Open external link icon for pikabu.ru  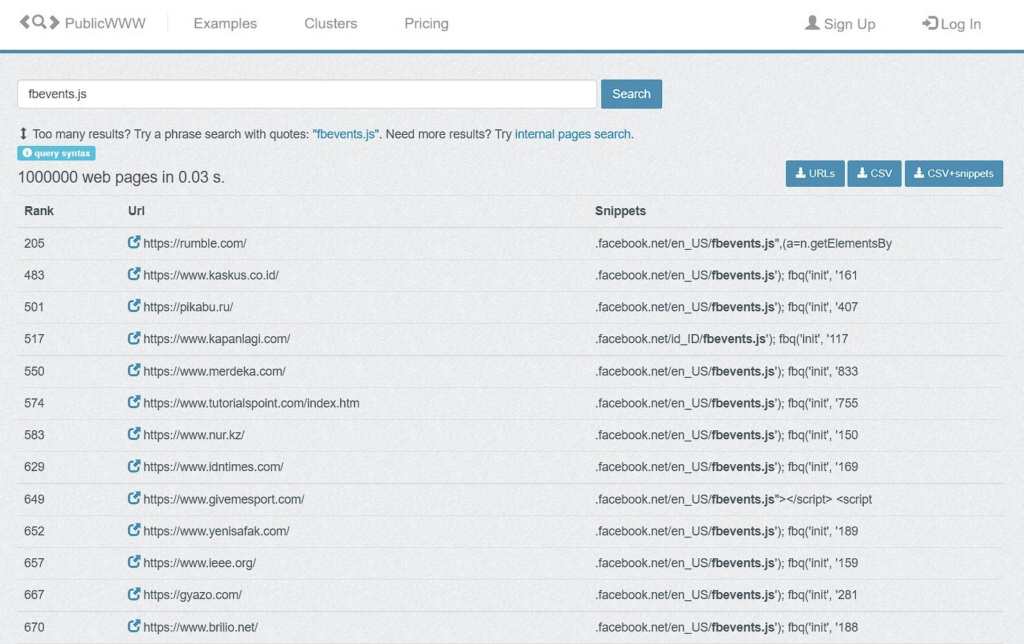(x=134, y=307)
